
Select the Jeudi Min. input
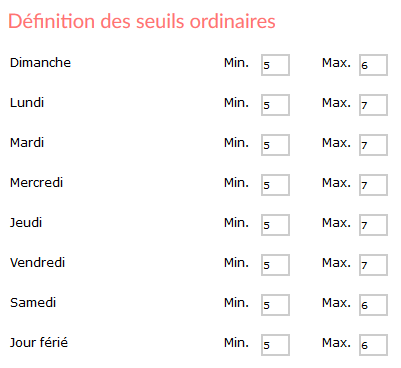[x=275, y=225]
